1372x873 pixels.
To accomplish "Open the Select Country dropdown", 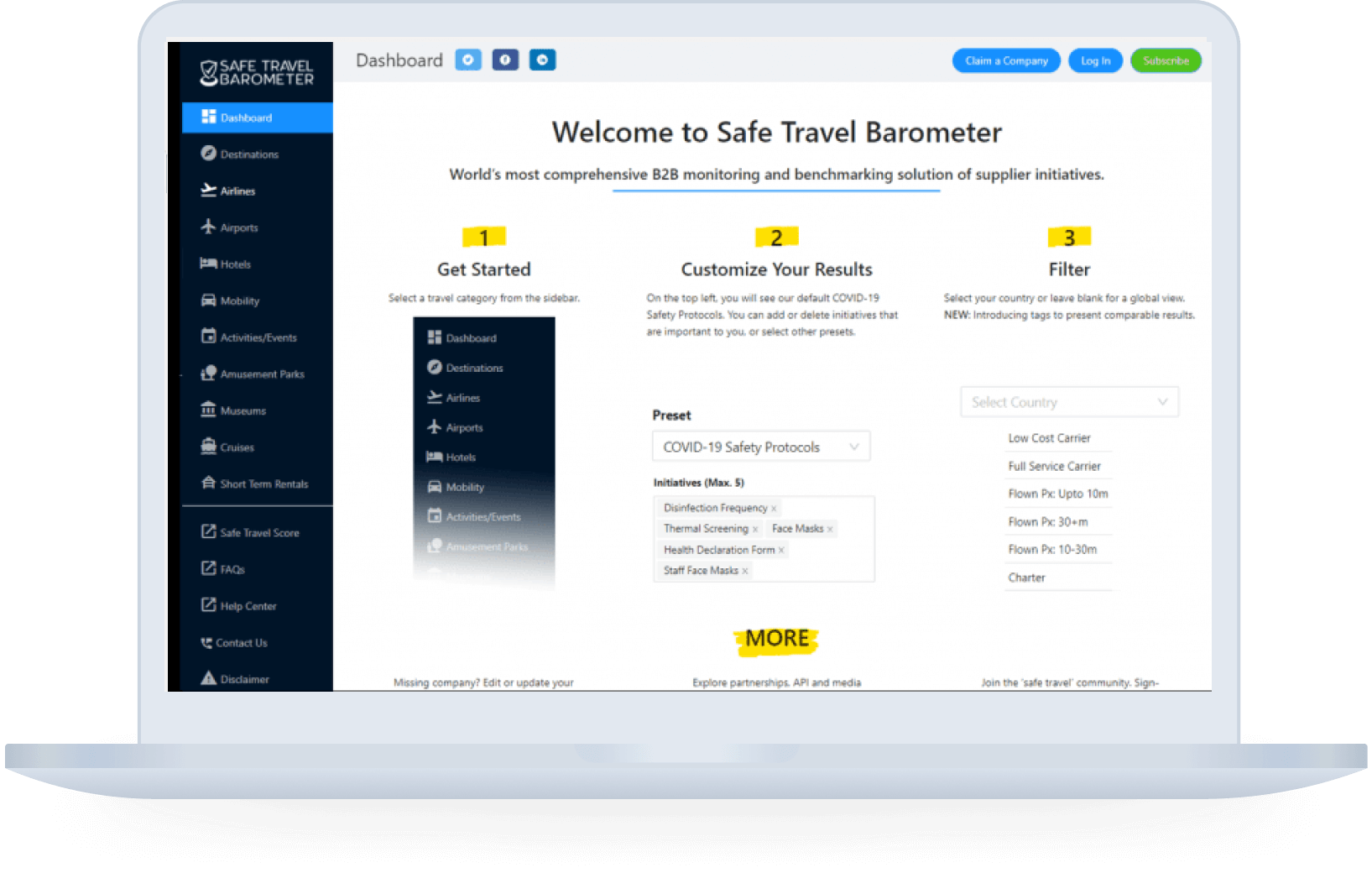I will pyautogui.click(x=1069, y=402).
